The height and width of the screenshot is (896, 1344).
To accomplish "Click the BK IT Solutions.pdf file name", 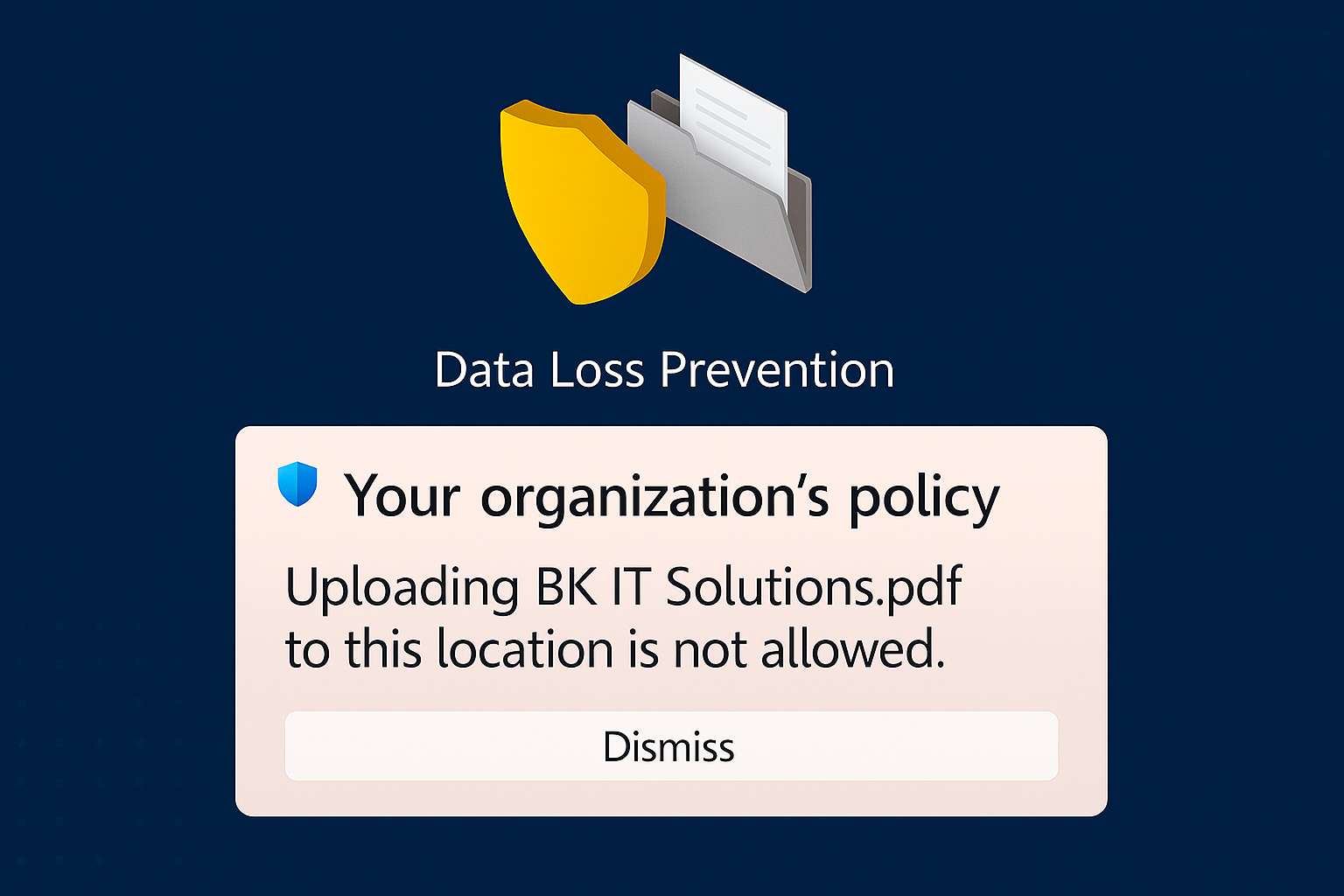I will pyautogui.click(x=748, y=587).
